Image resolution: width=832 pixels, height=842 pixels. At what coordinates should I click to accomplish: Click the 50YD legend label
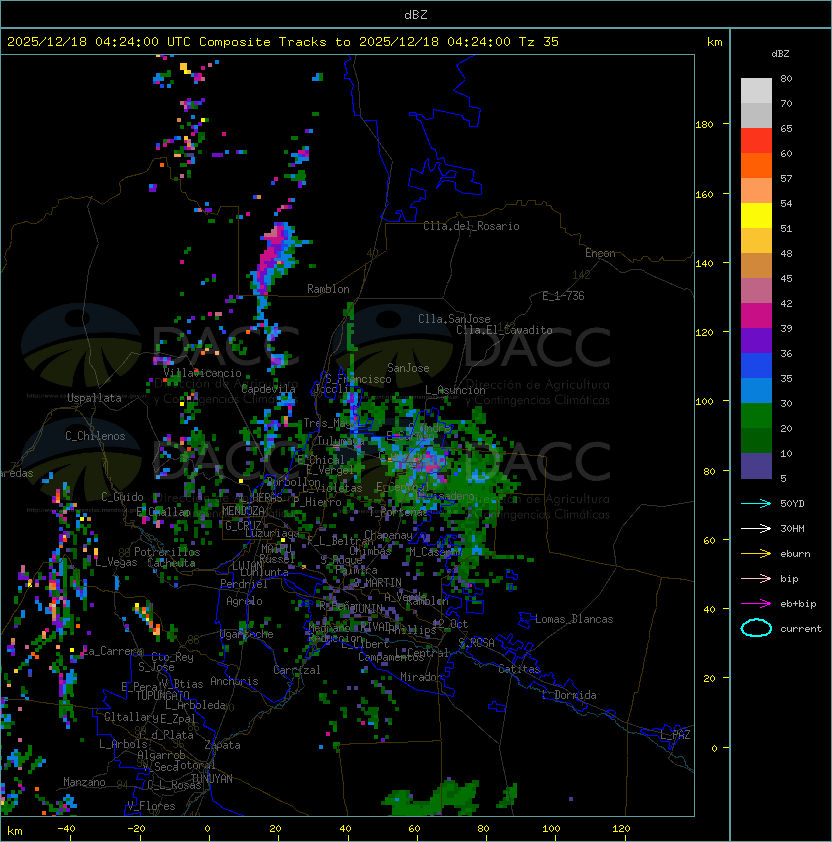(792, 503)
